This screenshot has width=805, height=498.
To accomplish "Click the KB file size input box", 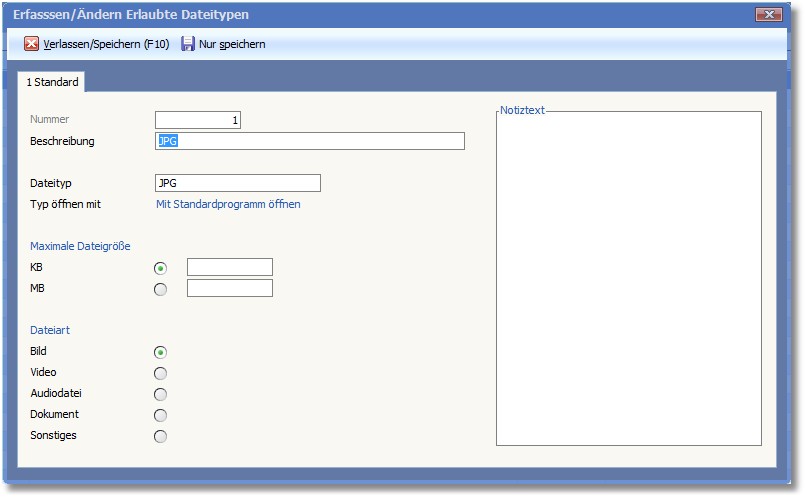I will (229, 267).
